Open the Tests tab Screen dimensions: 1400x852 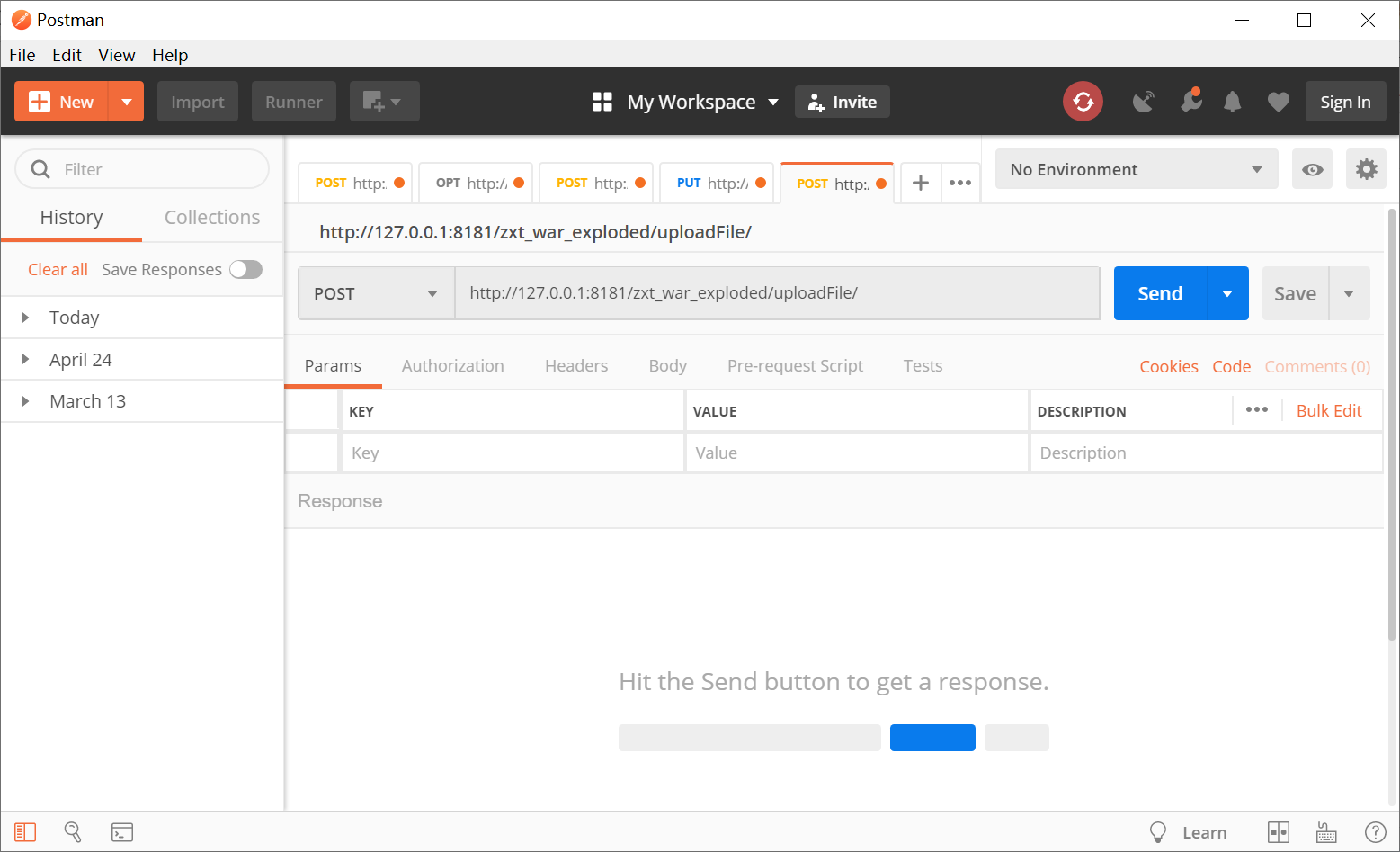click(x=923, y=365)
